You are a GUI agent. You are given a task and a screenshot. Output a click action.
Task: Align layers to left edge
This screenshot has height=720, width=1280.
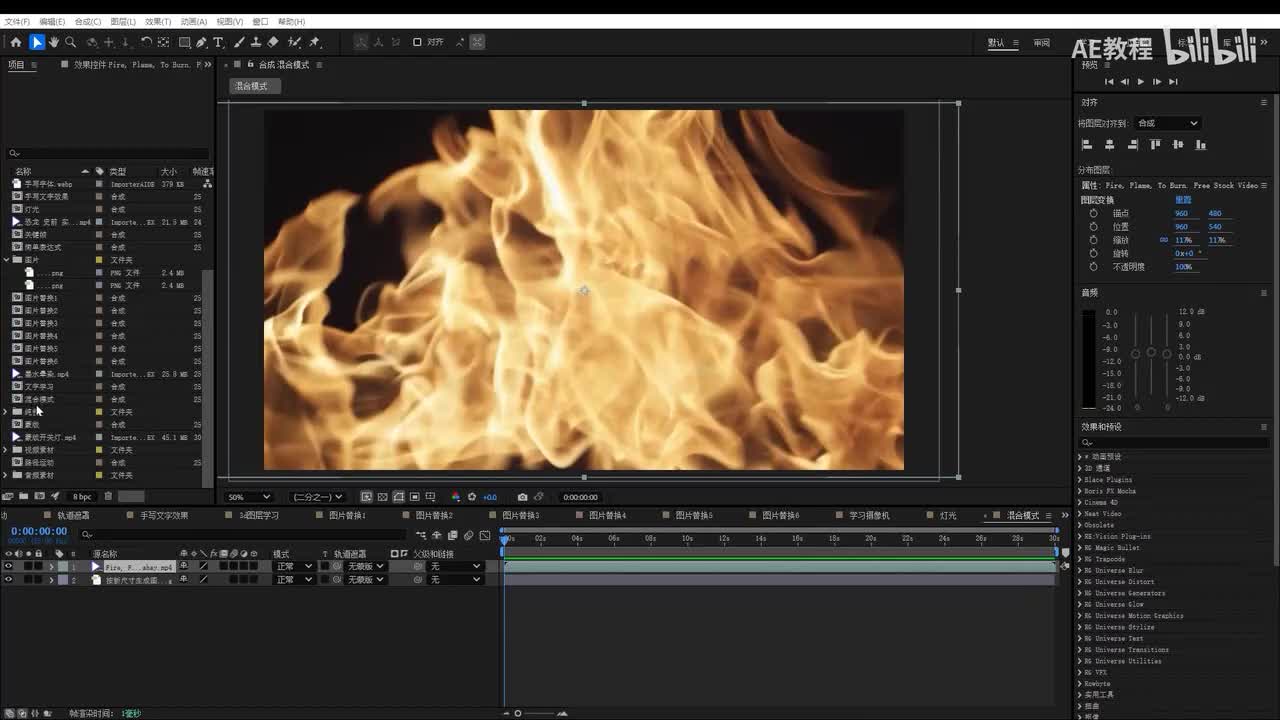[x=1087, y=145]
